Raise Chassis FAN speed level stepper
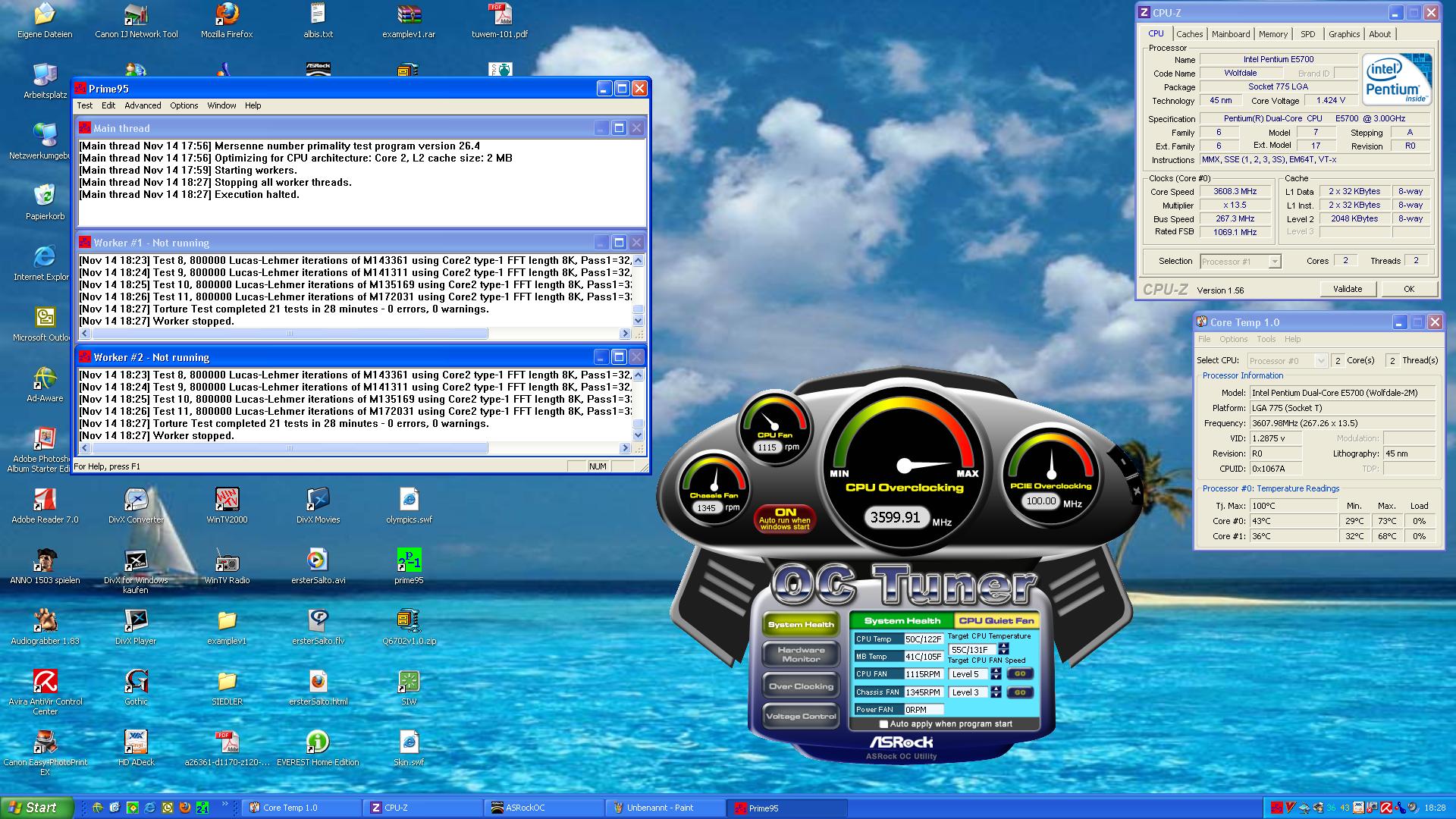The image size is (1456, 819). (996, 689)
